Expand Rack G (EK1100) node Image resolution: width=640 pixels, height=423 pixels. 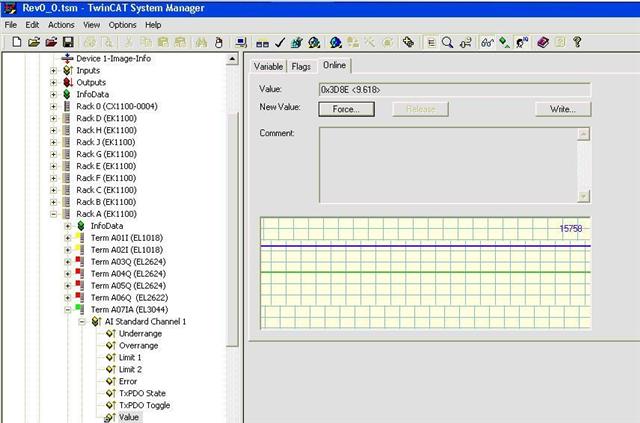tap(53, 154)
